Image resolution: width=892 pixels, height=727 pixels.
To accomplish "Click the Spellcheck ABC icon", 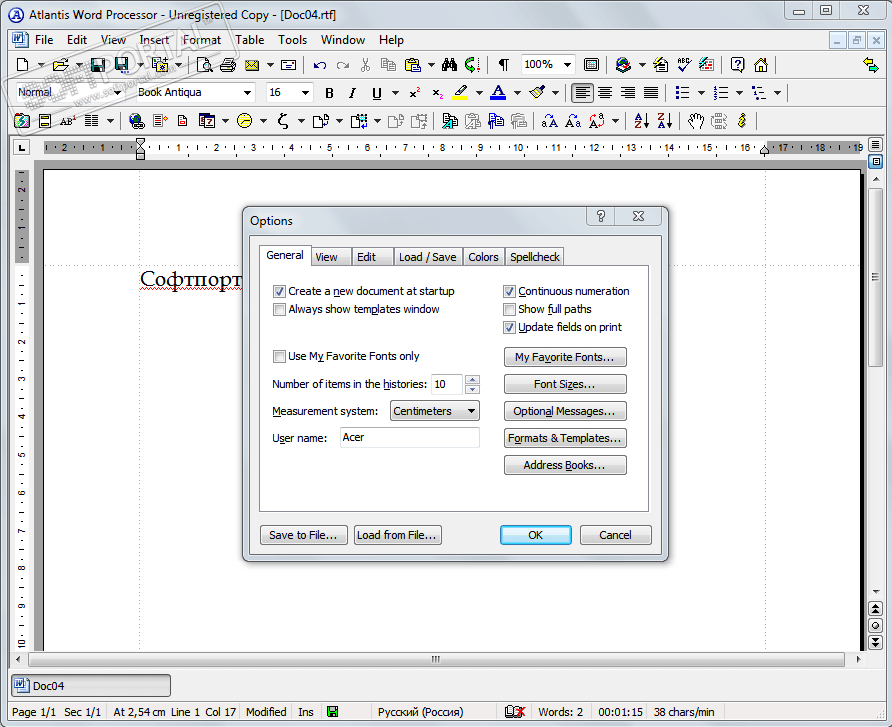I will point(683,65).
